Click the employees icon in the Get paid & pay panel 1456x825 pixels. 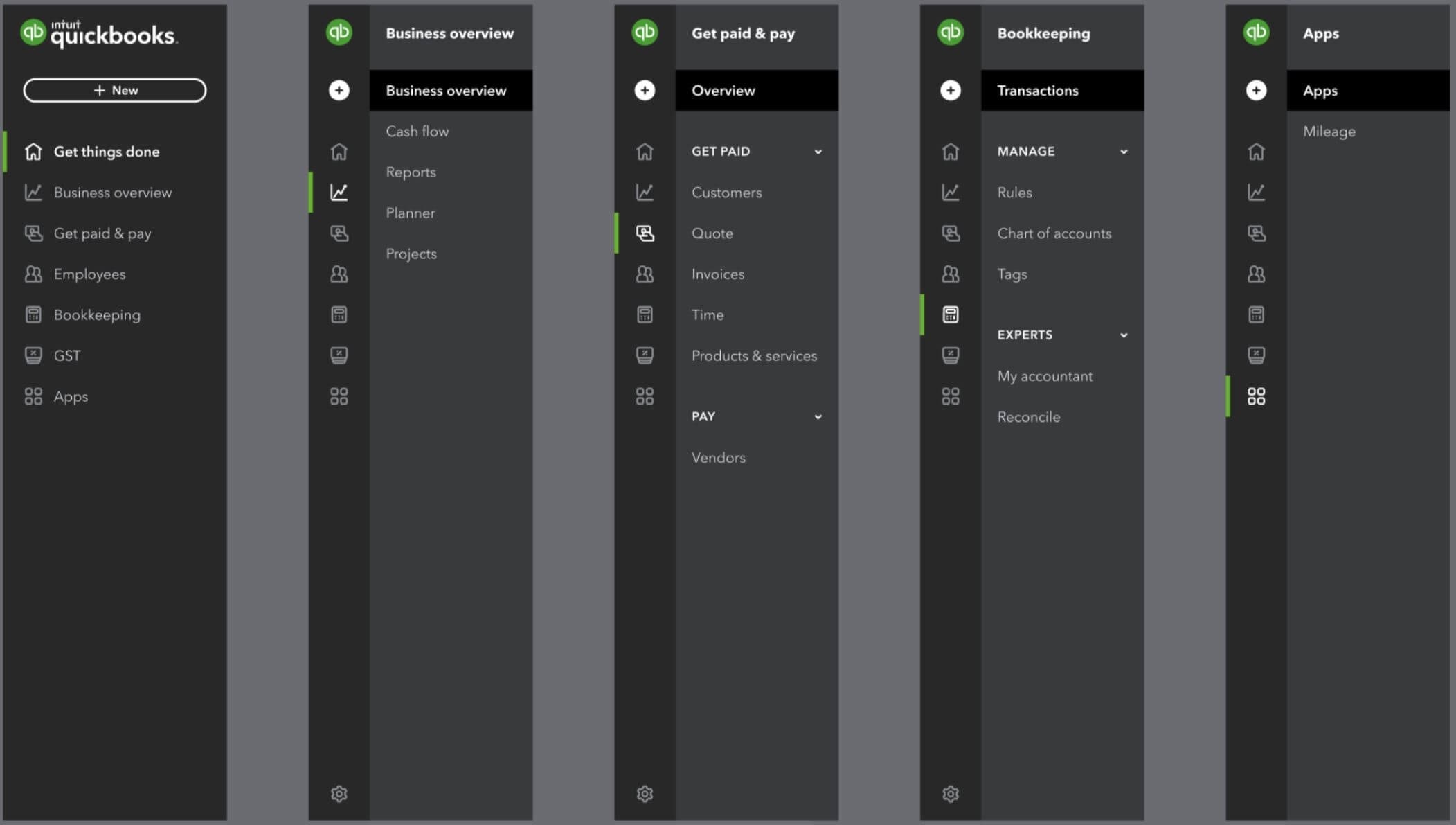coord(645,274)
